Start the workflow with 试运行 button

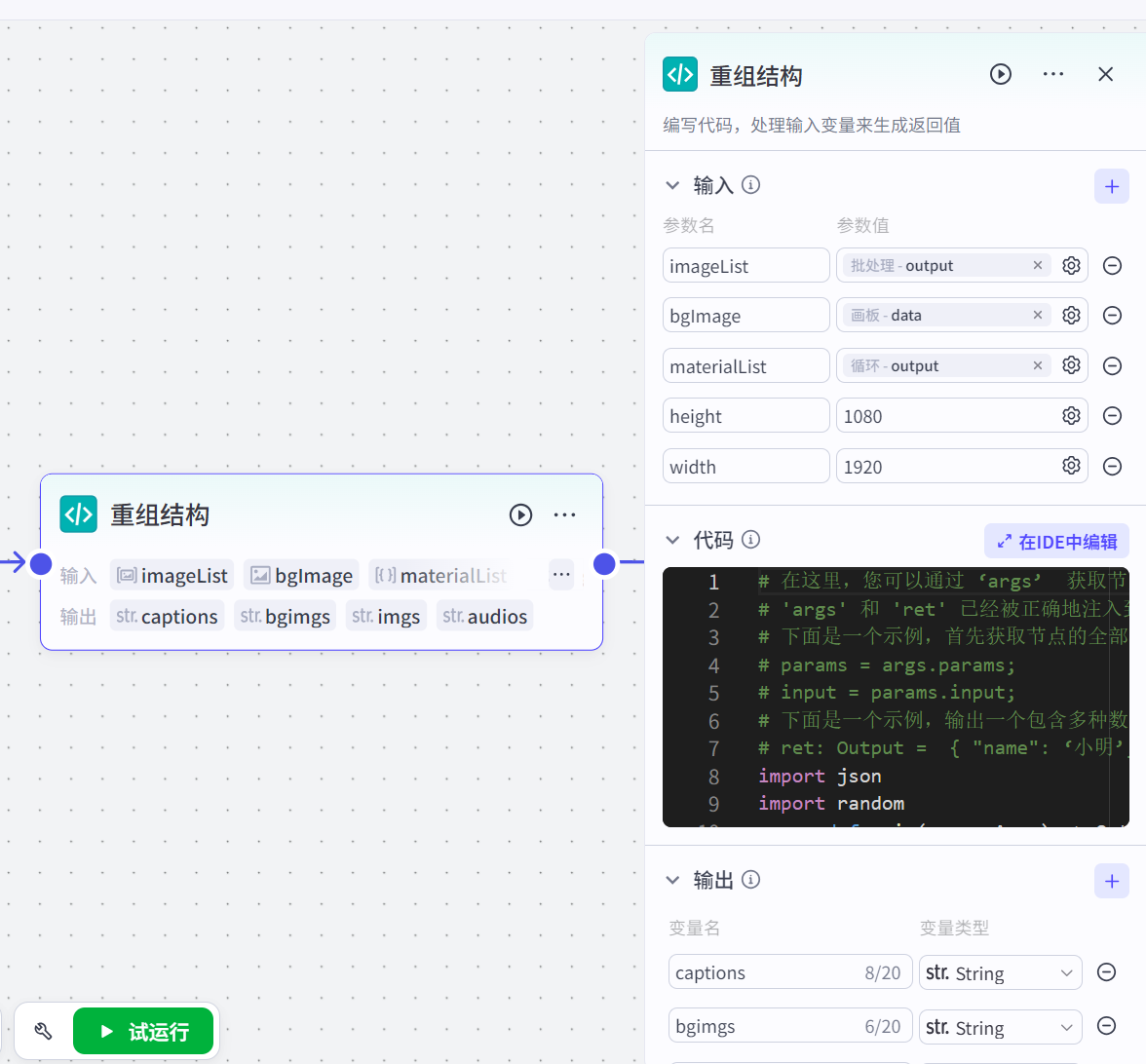click(143, 1031)
